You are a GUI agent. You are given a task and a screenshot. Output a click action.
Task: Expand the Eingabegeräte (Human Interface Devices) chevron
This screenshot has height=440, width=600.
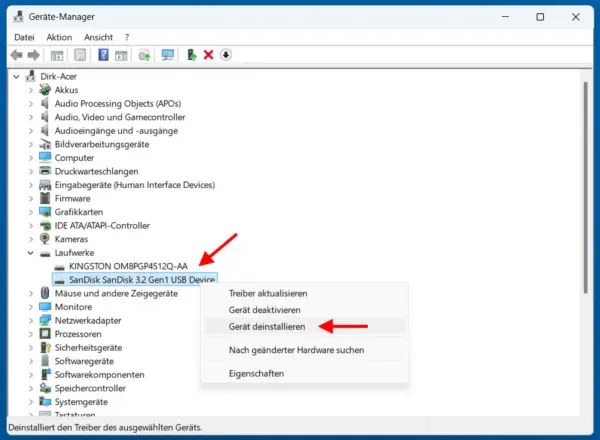(x=31, y=185)
